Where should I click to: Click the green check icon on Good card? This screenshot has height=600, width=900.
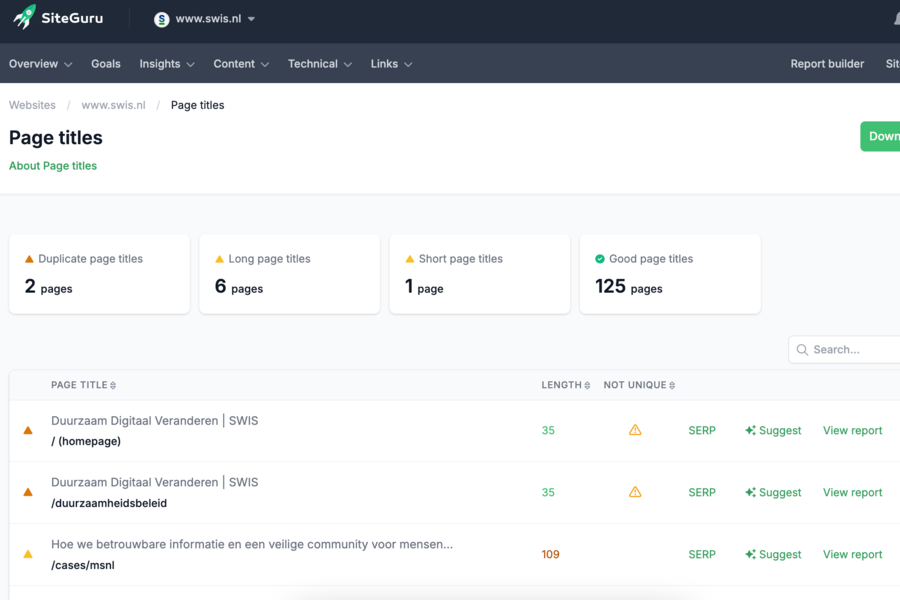(600, 259)
